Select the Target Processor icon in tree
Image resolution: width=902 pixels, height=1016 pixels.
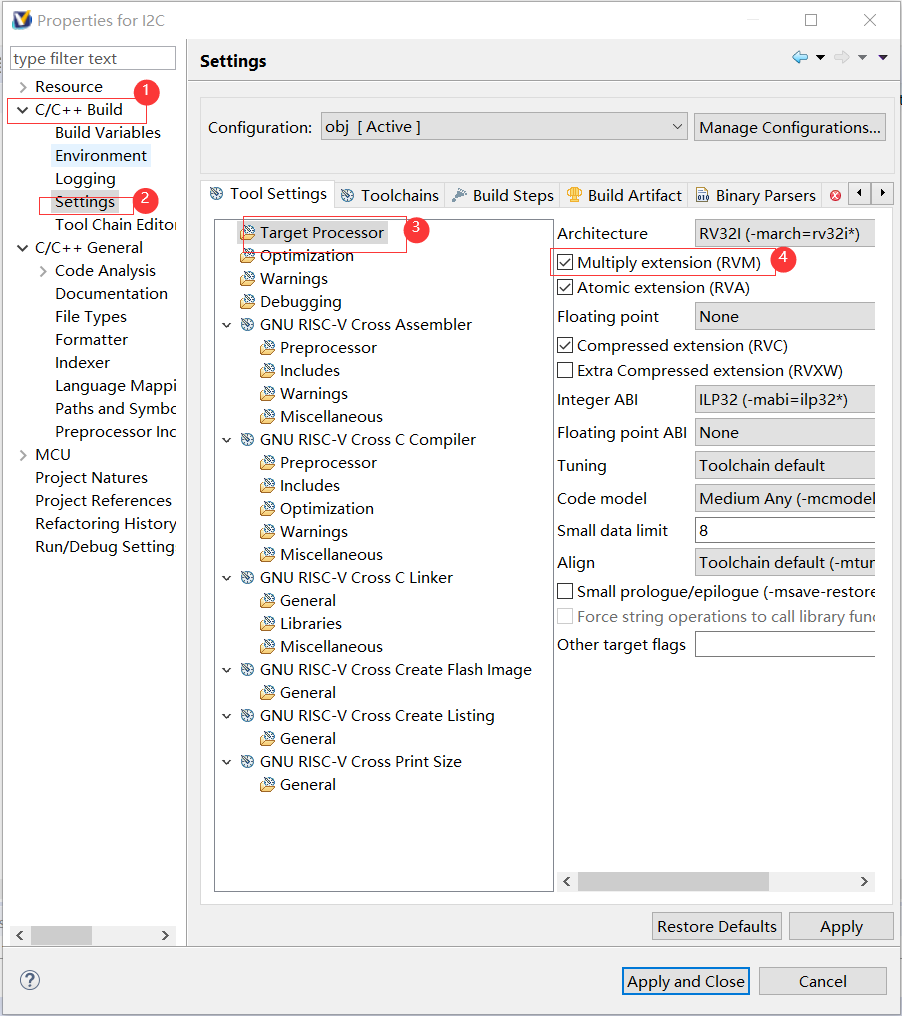click(247, 233)
